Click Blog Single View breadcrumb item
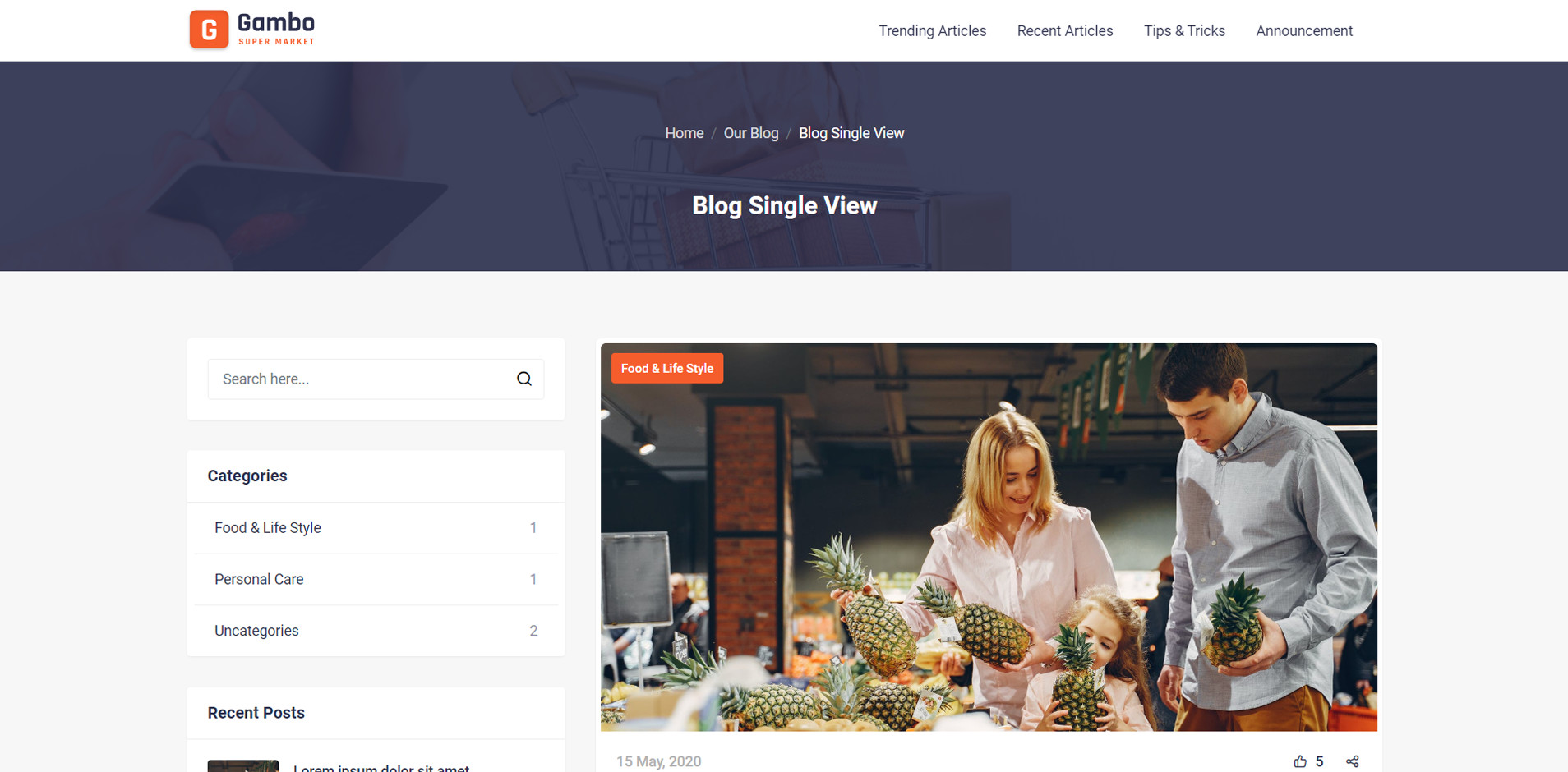 pos(851,133)
